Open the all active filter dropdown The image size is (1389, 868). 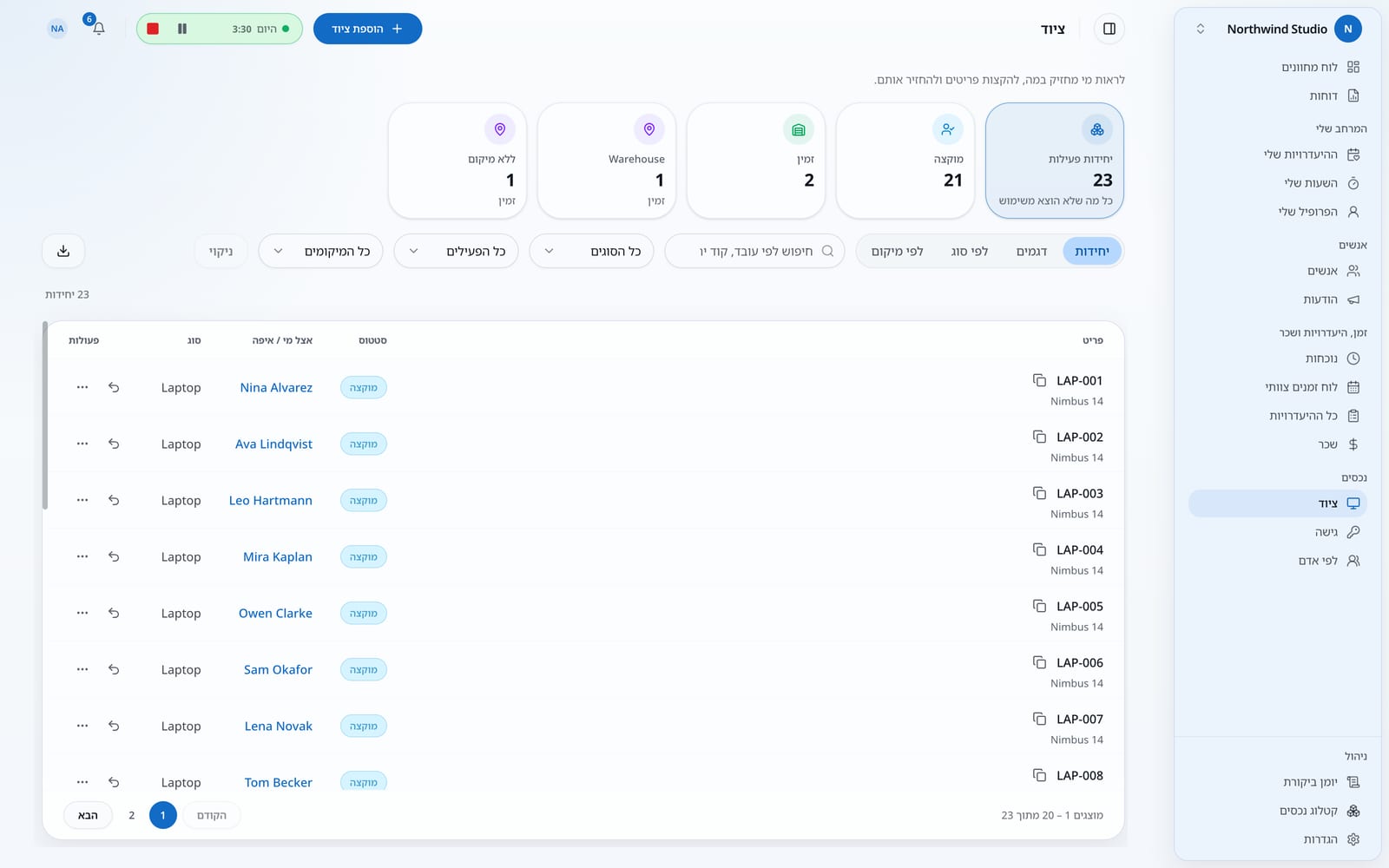(457, 251)
